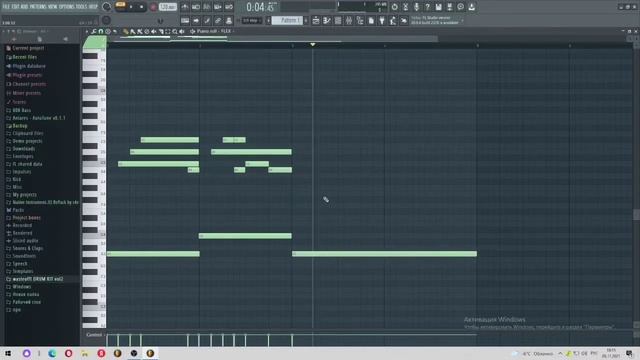
Task: Toggle multilink to controllers button
Action: (x=218, y=20)
